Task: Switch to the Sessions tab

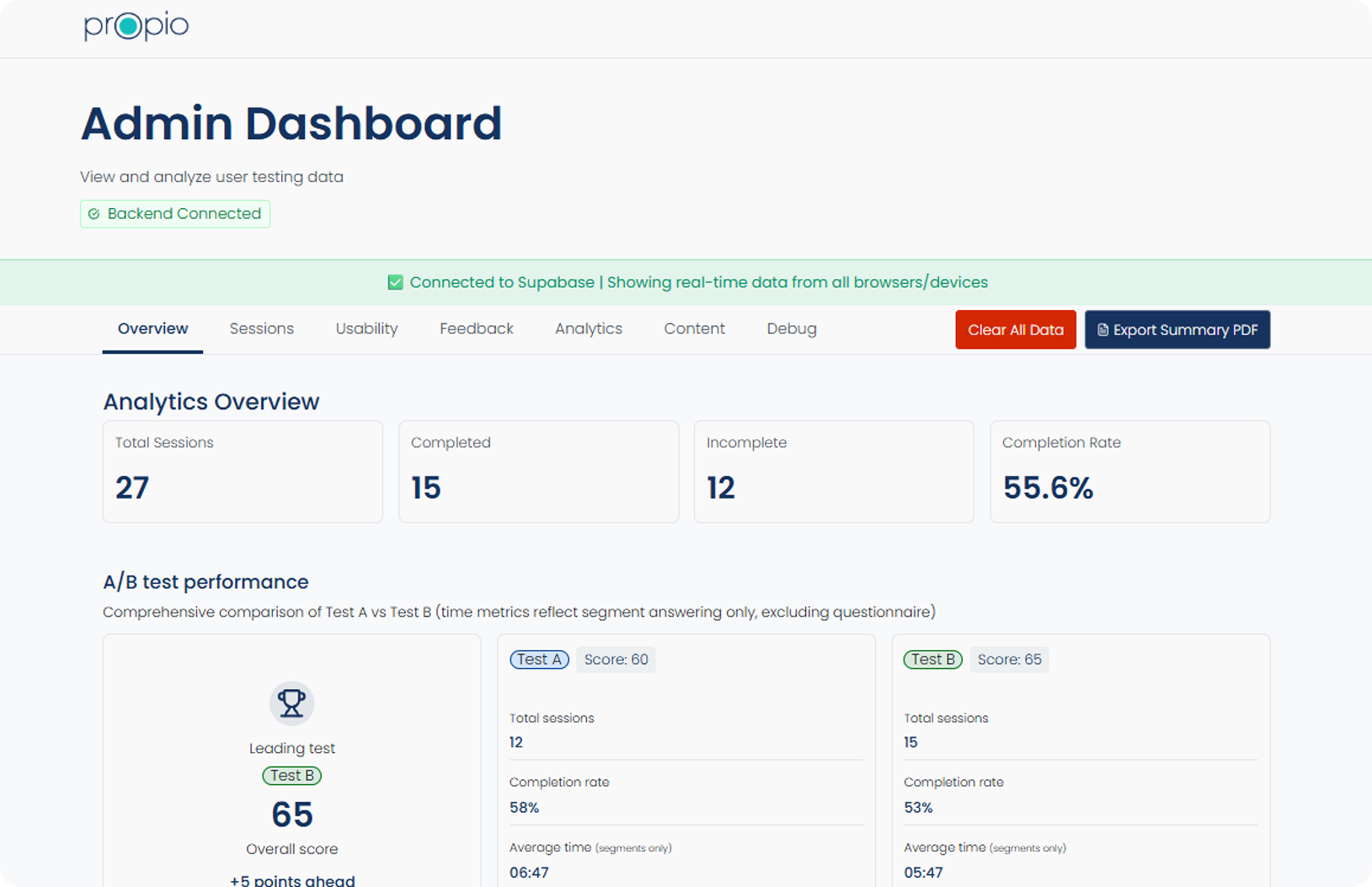Action: 262,329
